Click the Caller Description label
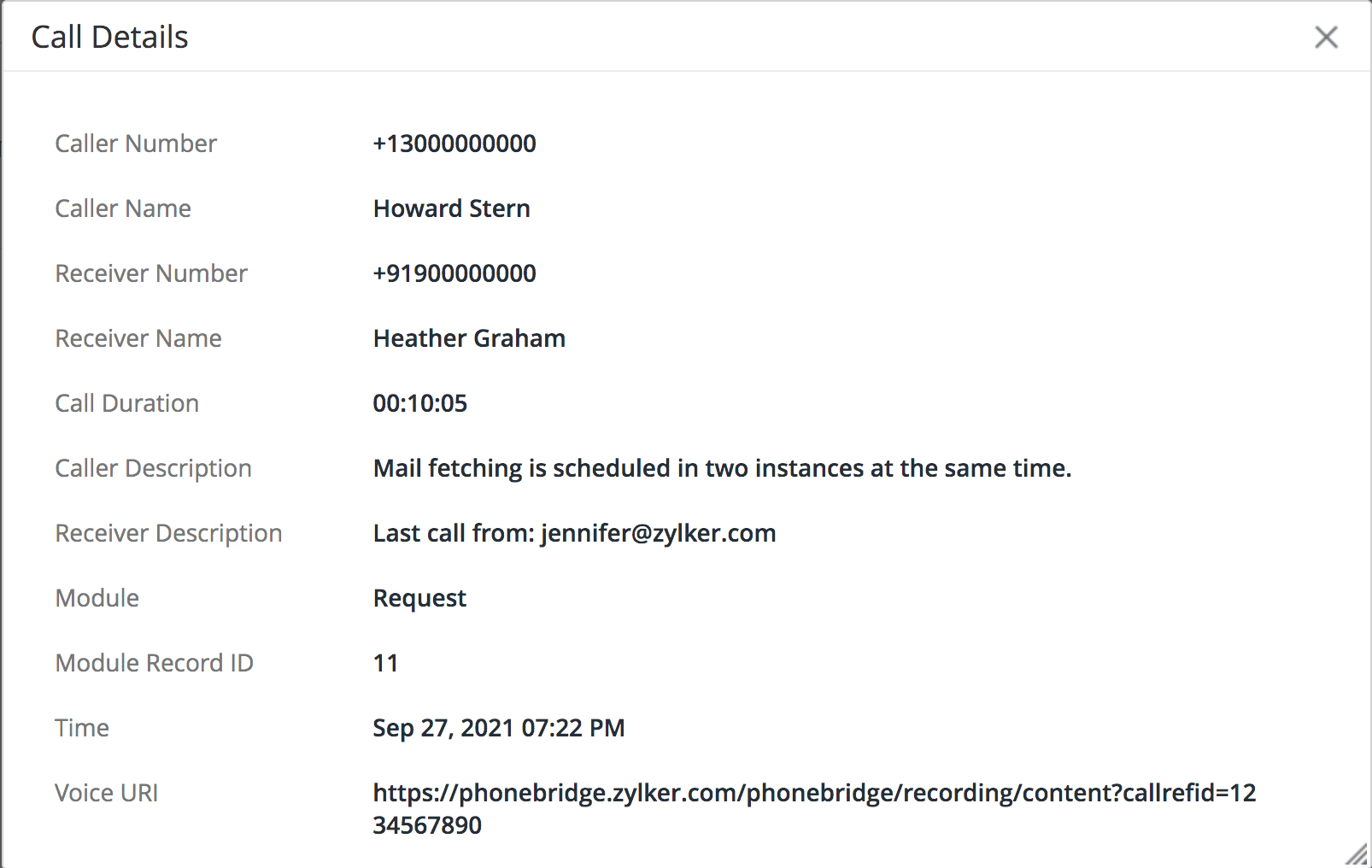The height and width of the screenshot is (868, 1372). (x=153, y=468)
